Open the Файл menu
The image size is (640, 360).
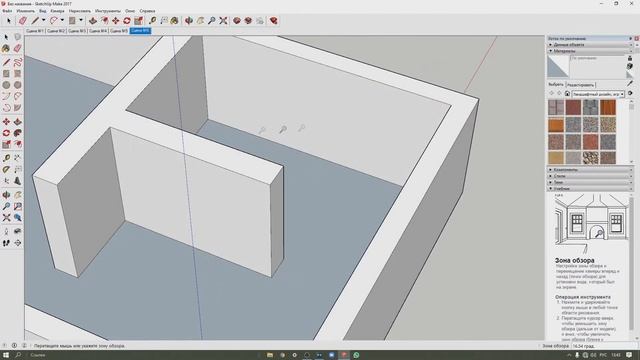(7, 11)
